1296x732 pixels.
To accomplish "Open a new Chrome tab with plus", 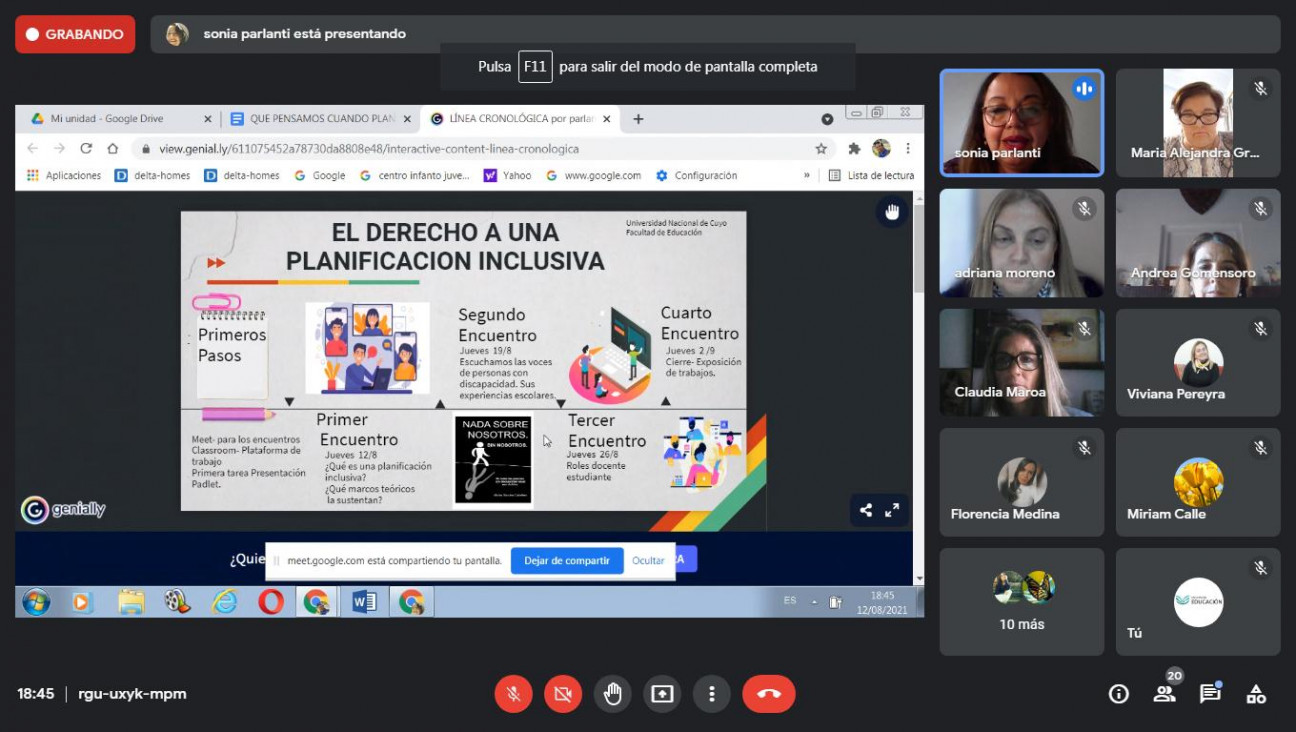I will [638, 119].
